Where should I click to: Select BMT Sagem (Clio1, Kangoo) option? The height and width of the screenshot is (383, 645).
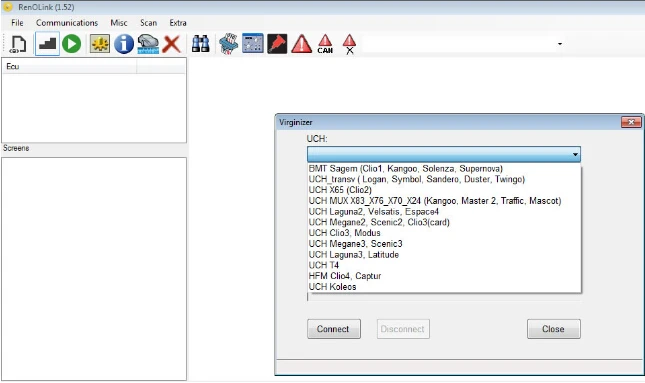444,169
